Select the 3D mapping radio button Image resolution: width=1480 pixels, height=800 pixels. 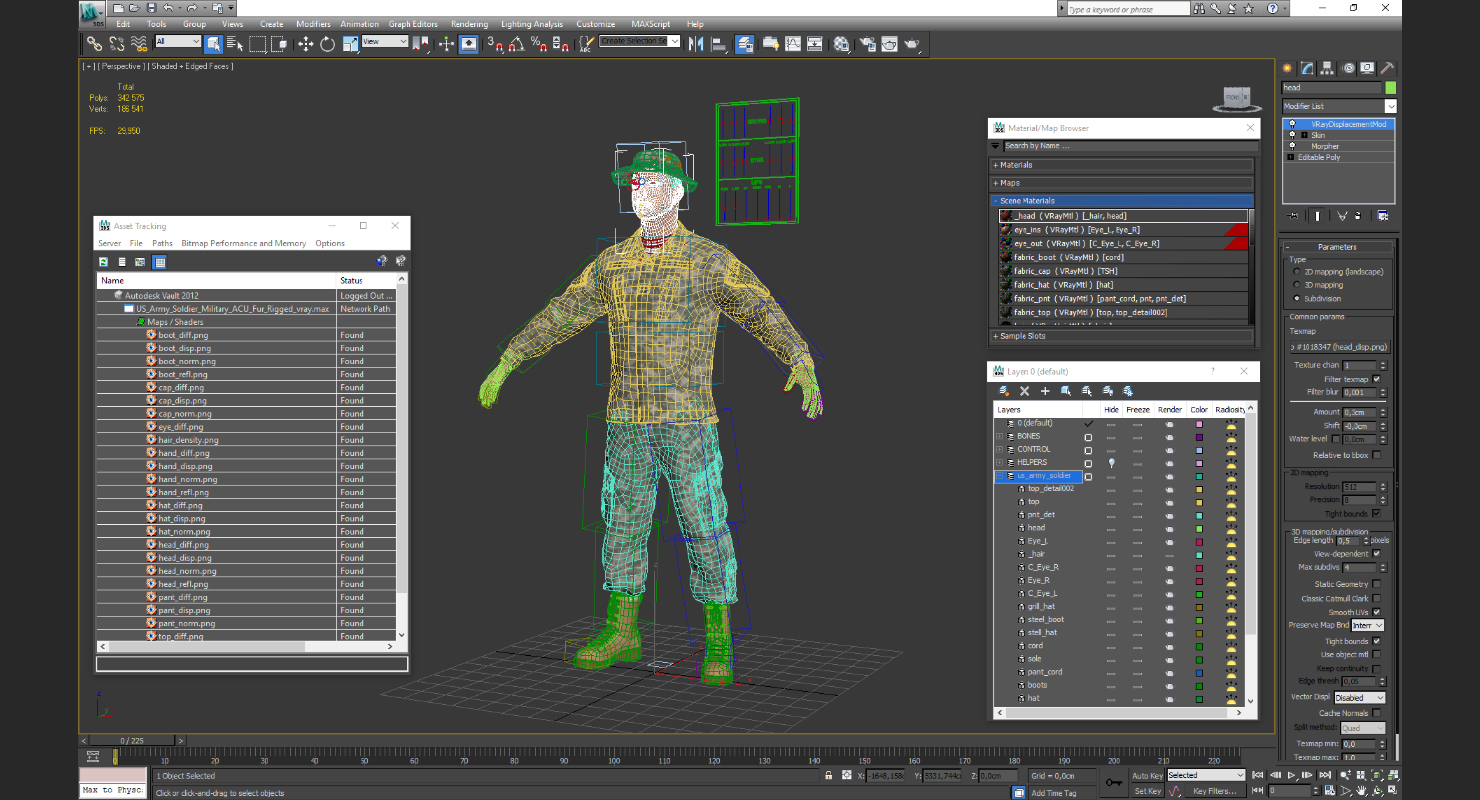1298,285
